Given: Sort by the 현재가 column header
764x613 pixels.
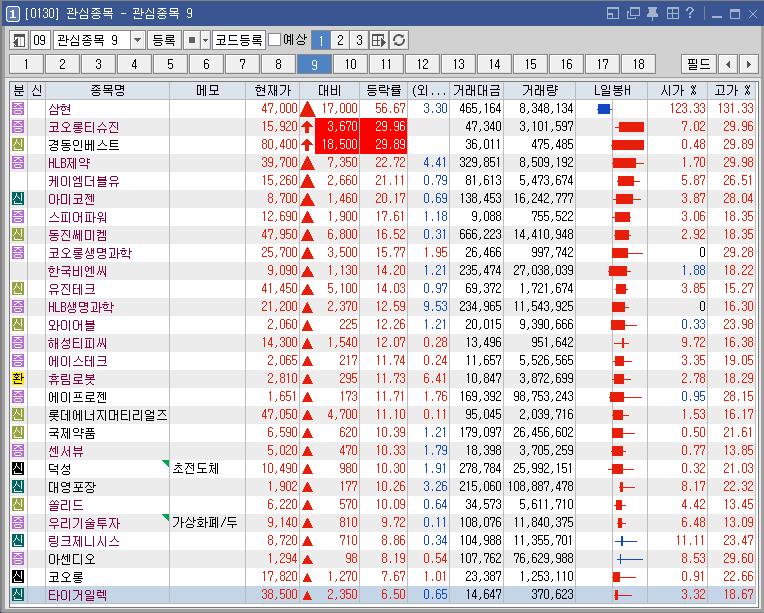Looking at the screenshot, I should pos(272,90).
